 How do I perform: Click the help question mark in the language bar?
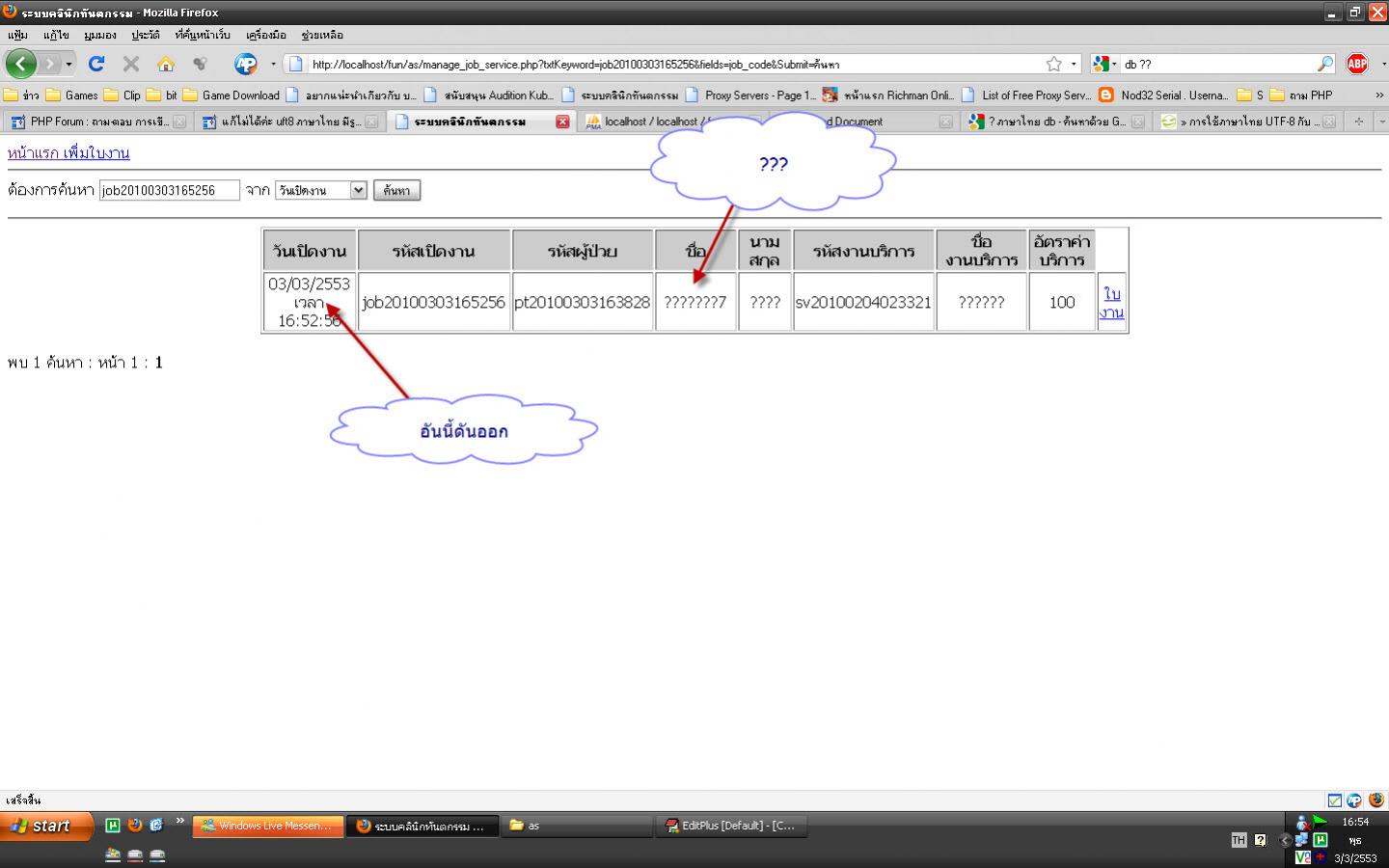pyautogui.click(x=1260, y=840)
